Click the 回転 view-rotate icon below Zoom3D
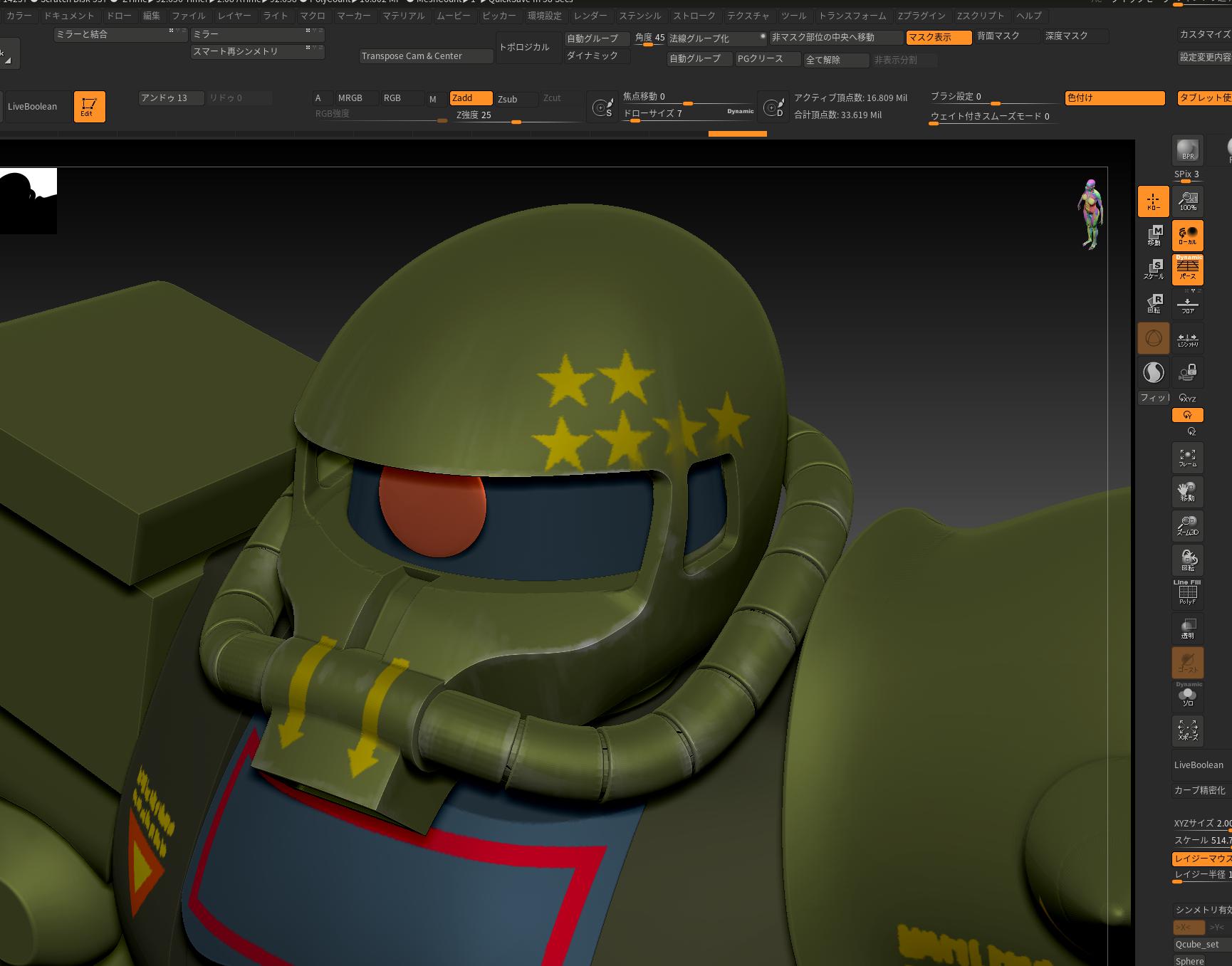 (1187, 560)
